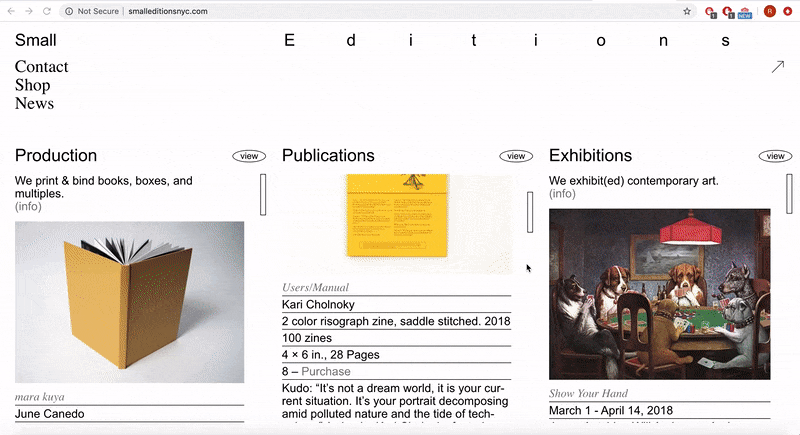
Task: Click the '4 × 6 in., 28 Pages' line
Action: coord(331,355)
